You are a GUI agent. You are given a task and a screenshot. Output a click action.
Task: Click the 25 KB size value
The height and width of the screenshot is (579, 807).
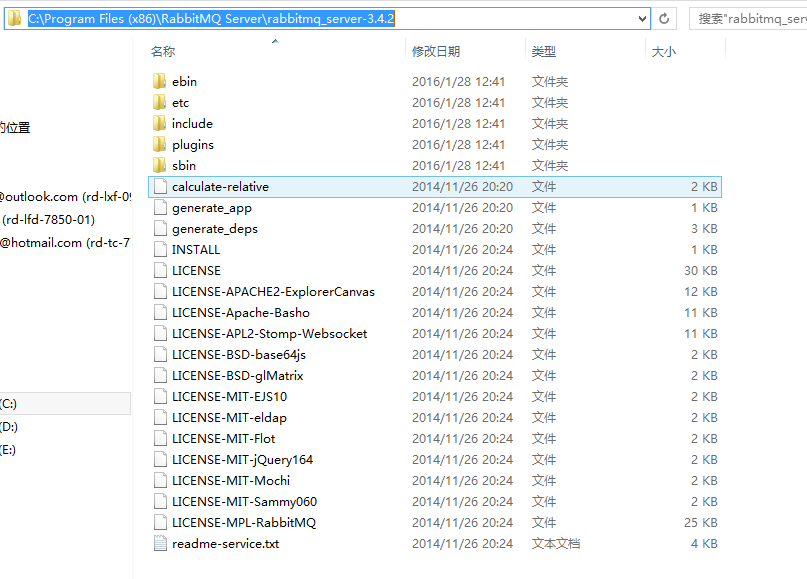(700, 522)
